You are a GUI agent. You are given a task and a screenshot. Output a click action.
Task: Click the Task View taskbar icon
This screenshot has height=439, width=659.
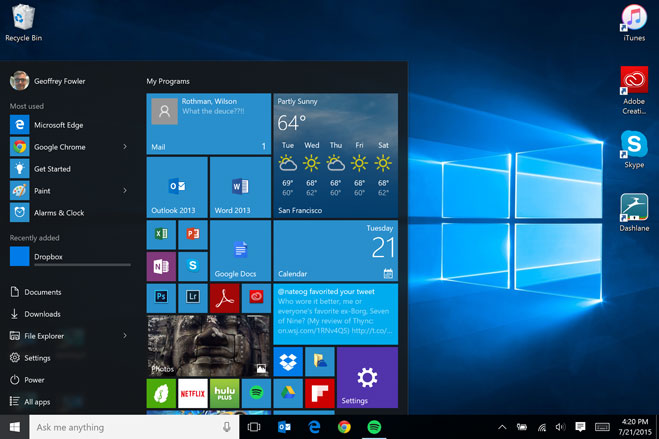click(254, 427)
